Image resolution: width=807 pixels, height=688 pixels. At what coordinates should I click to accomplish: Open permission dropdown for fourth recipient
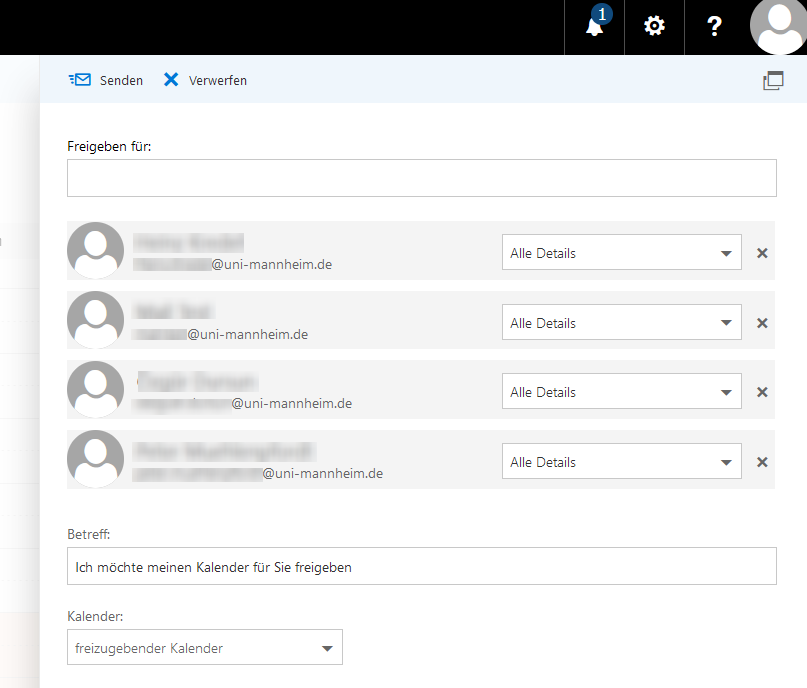(622, 461)
